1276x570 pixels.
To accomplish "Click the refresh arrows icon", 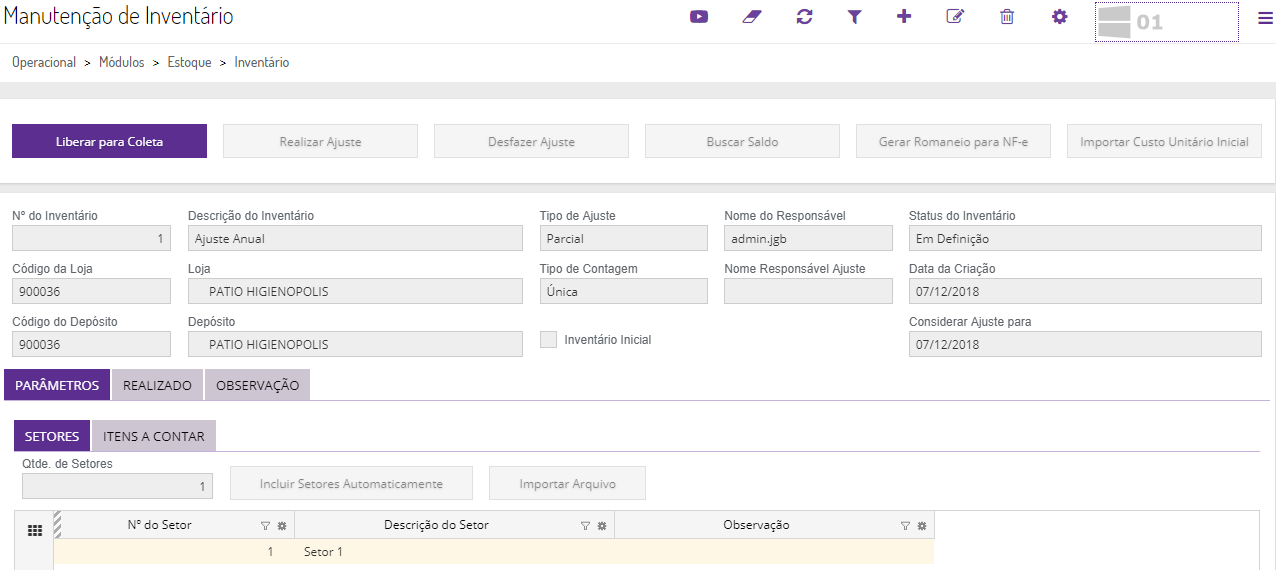I will [x=804, y=17].
